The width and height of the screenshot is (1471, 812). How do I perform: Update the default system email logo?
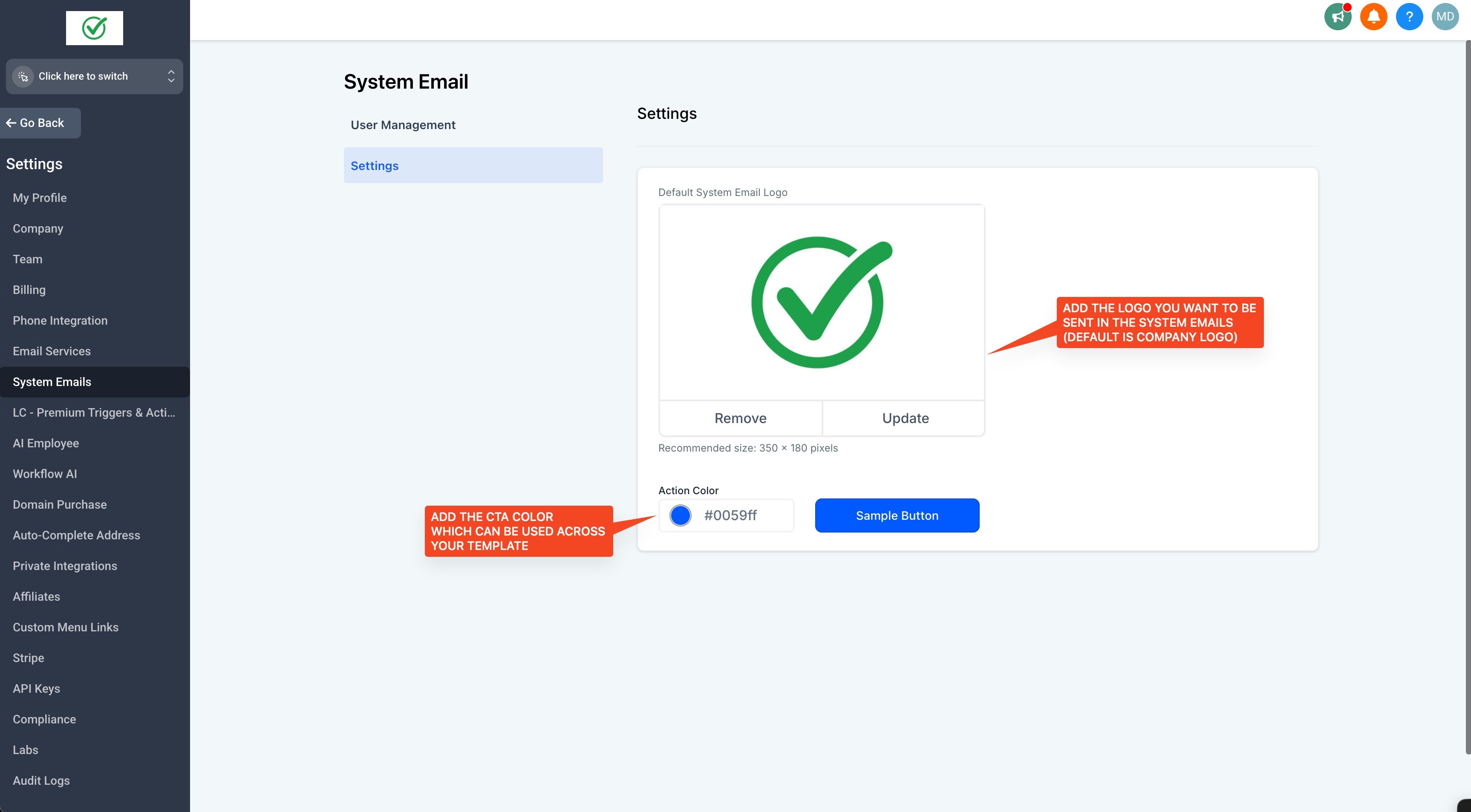(x=905, y=418)
